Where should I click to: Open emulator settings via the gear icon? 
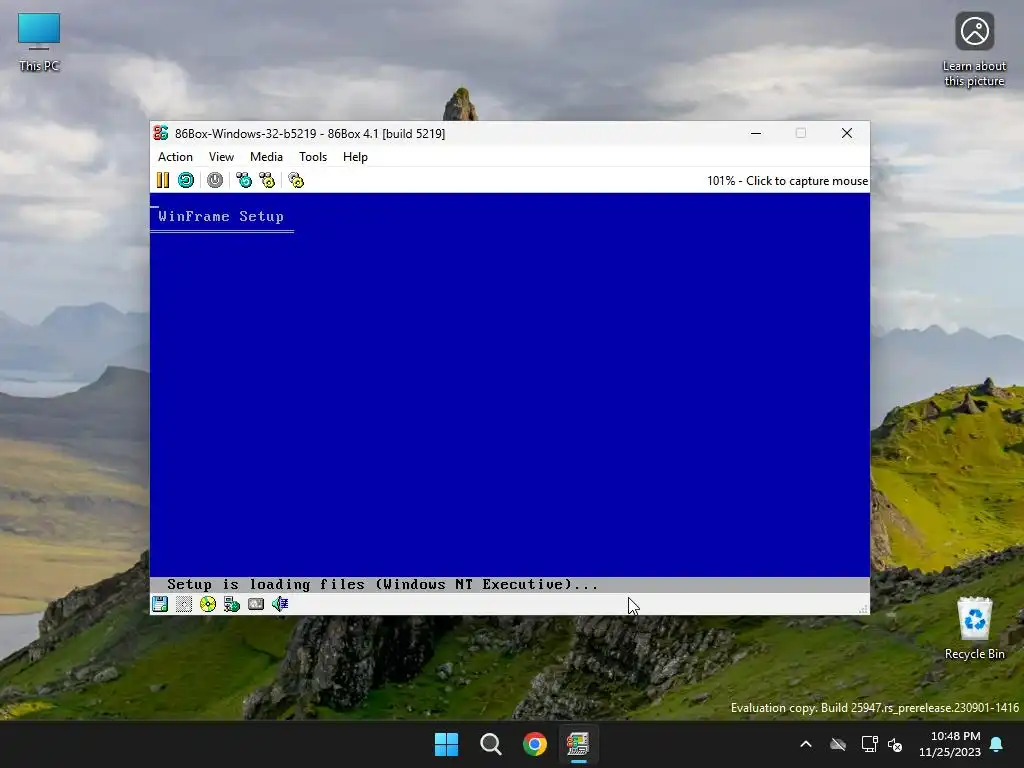tap(296, 180)
